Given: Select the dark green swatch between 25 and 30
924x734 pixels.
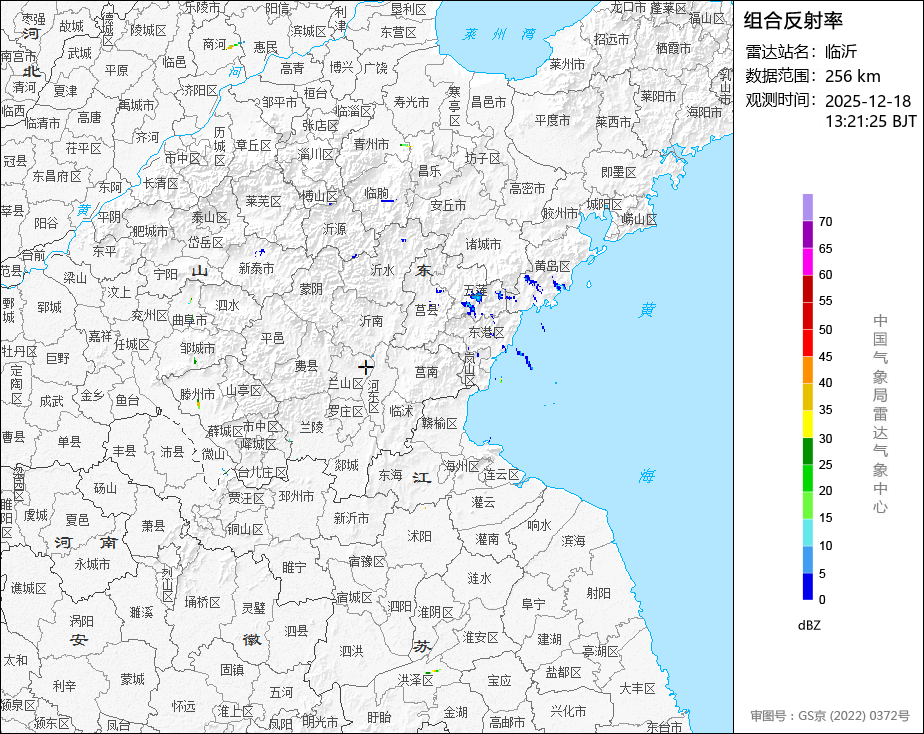Looking at the screenshot, I should coord(807,451).
